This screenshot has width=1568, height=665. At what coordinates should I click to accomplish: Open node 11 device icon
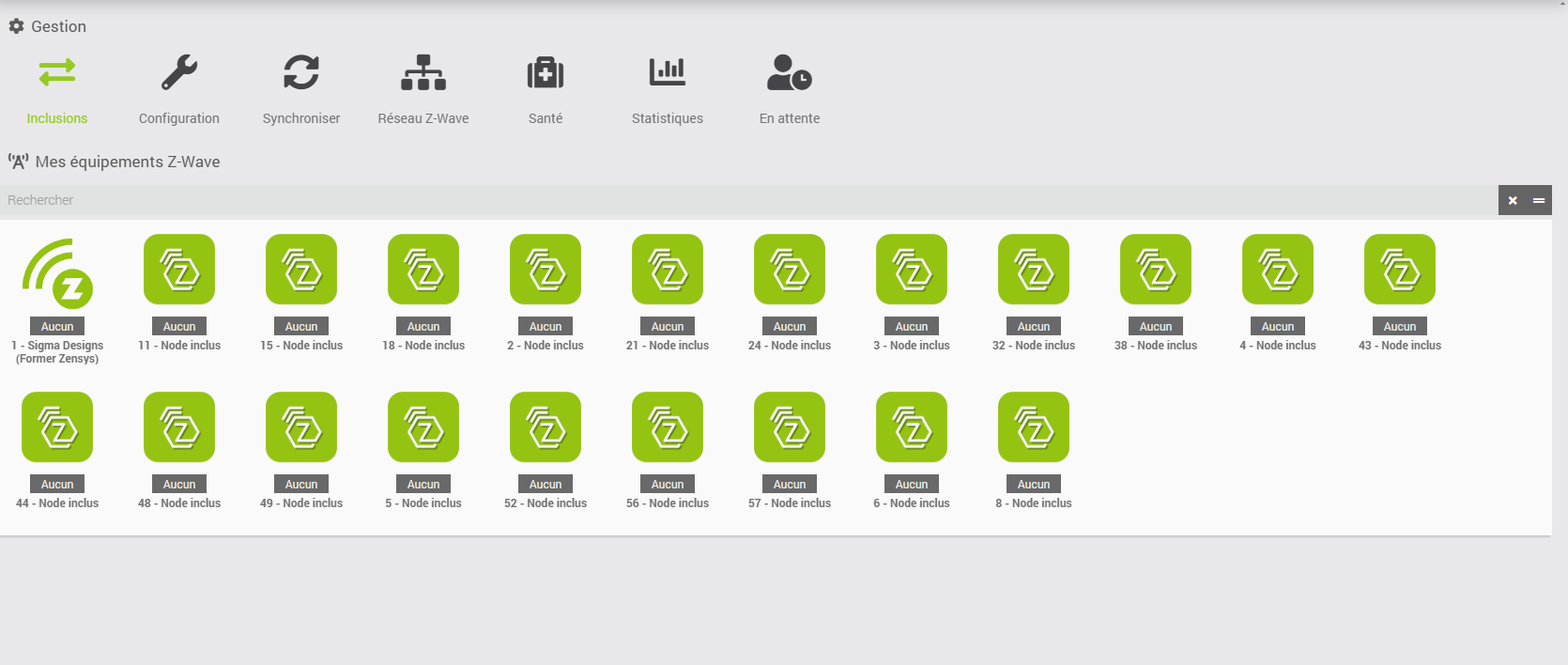[x=179, y=270]
